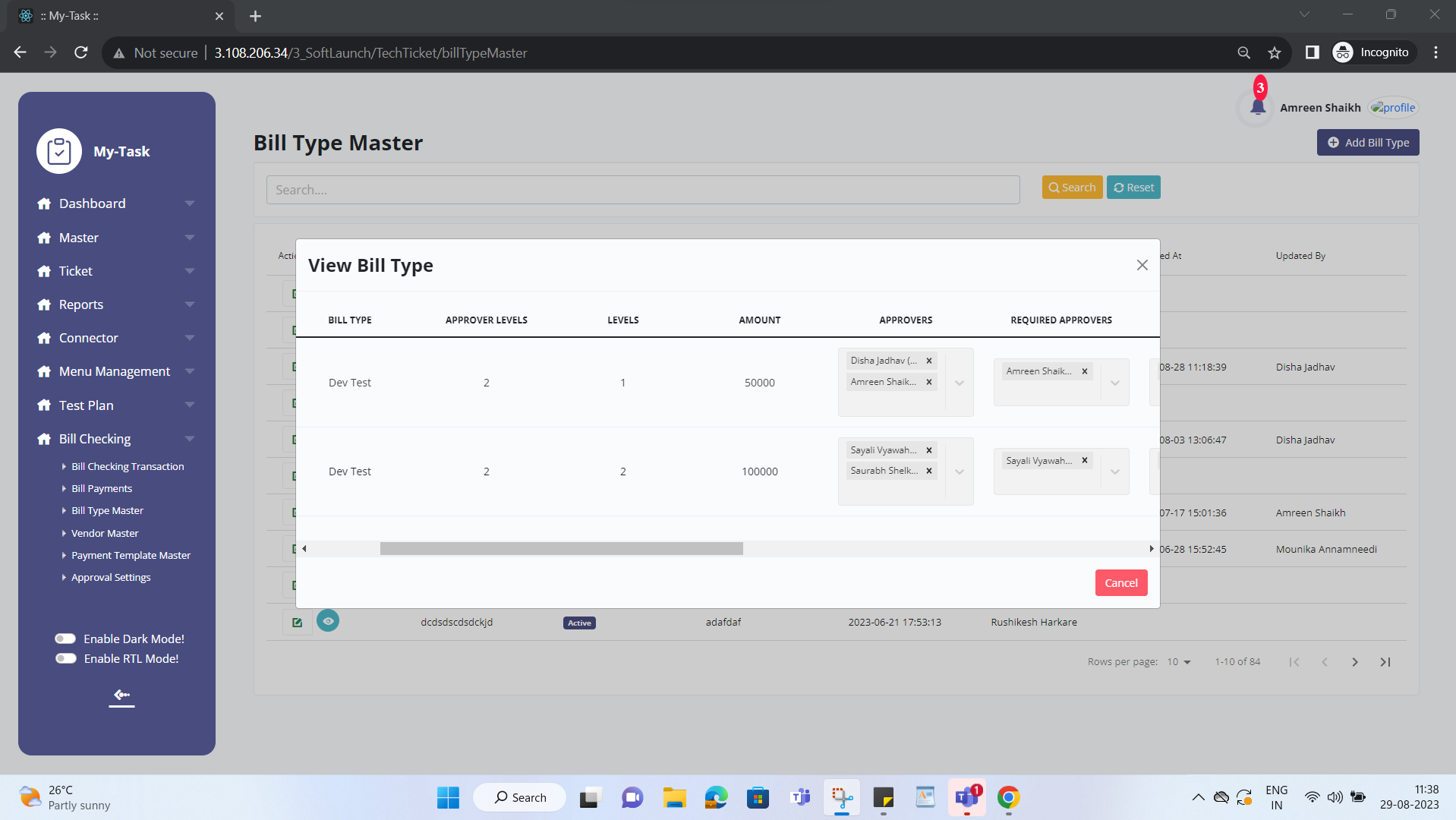Click the Reset button
This screenshot has height=820, width=1456.
(1133, 188)
